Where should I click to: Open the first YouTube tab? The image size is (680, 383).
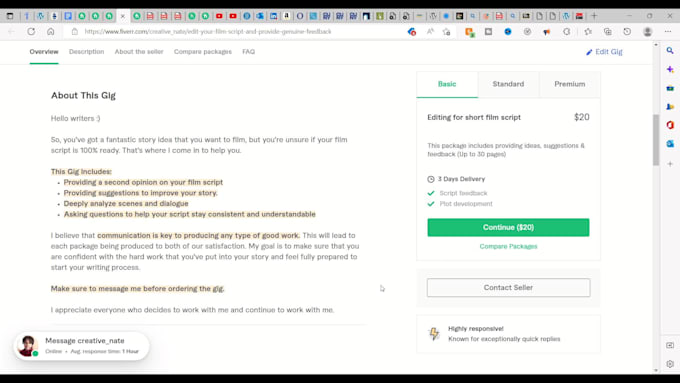coord(219,16)
